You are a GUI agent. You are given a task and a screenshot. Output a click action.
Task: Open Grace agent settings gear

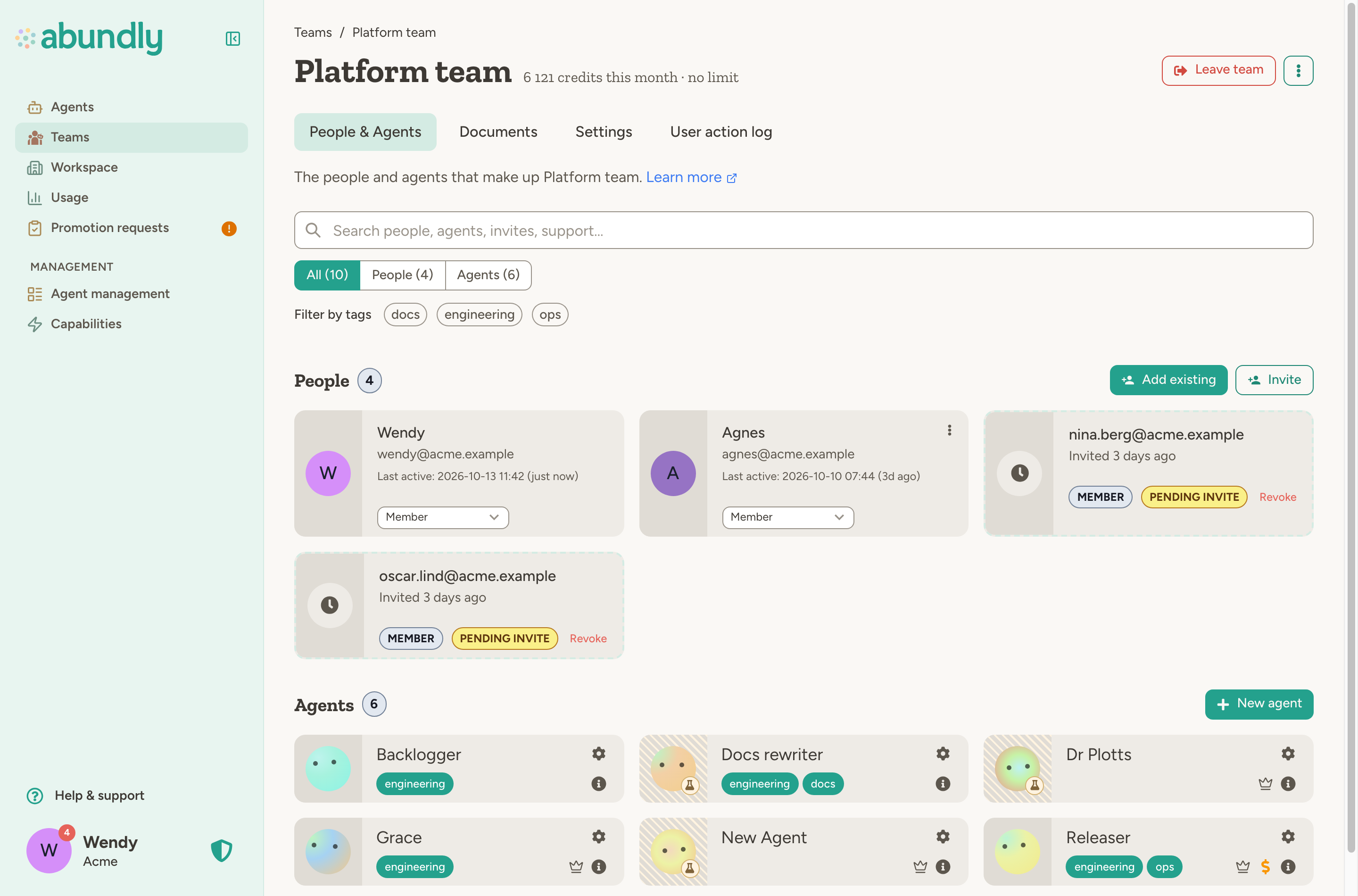point(598,837)
